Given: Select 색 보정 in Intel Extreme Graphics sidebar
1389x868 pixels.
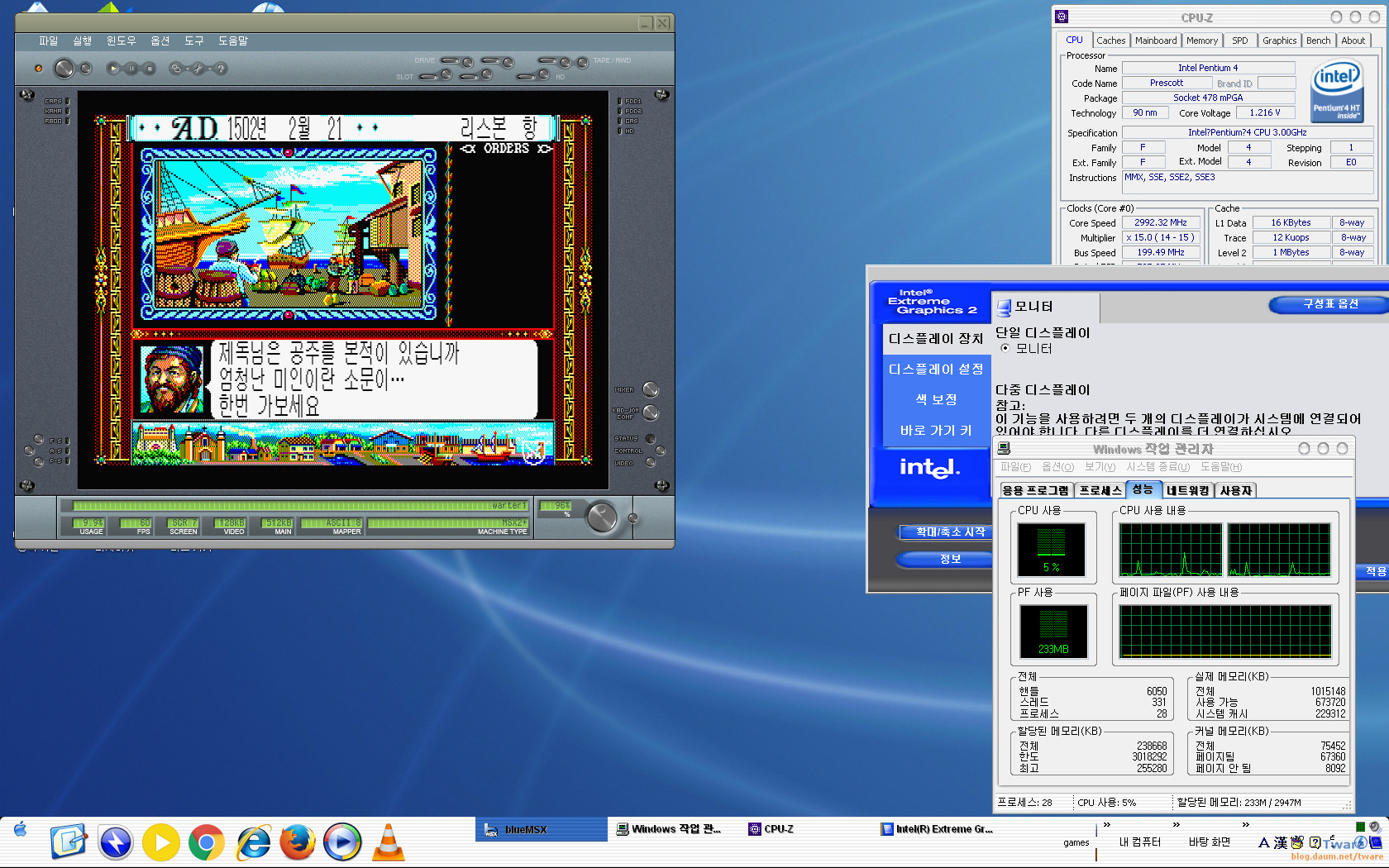Looking at the screenshot, I should 936,400.
